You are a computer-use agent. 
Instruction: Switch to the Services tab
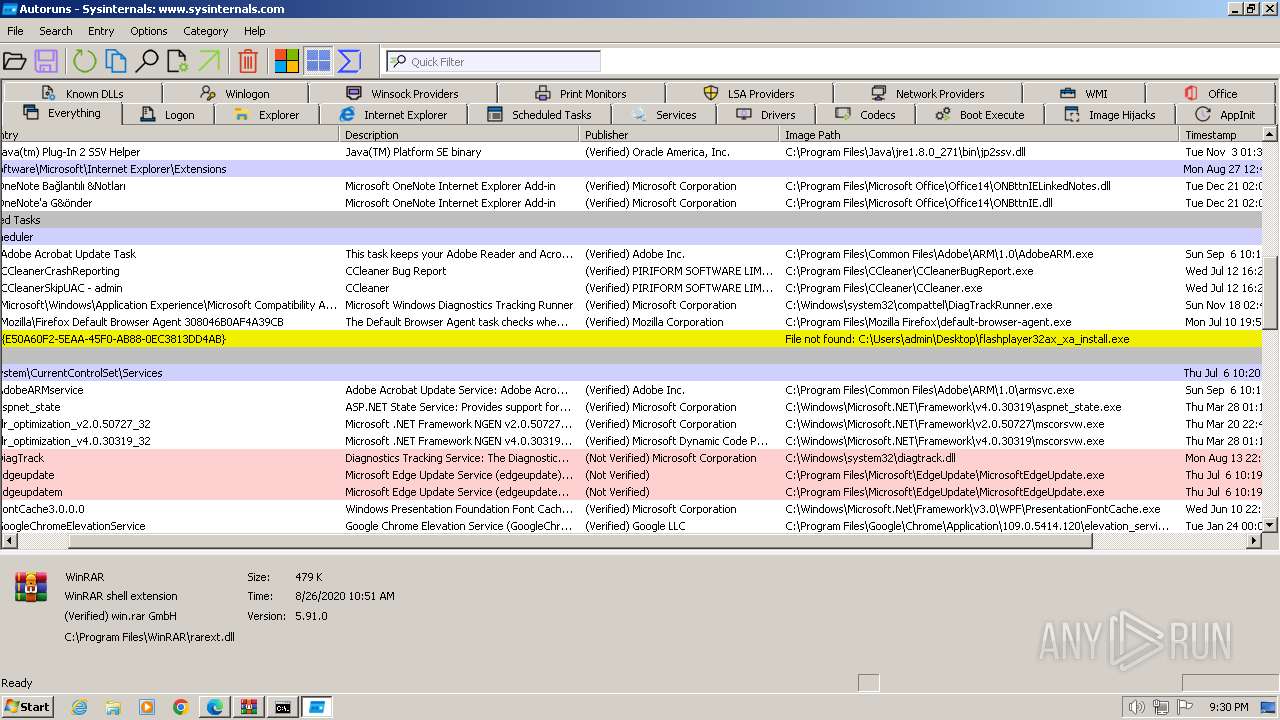coord(664,115)
